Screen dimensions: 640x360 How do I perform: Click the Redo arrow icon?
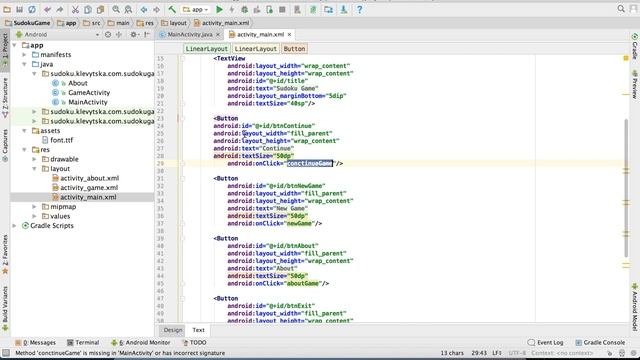60,9
